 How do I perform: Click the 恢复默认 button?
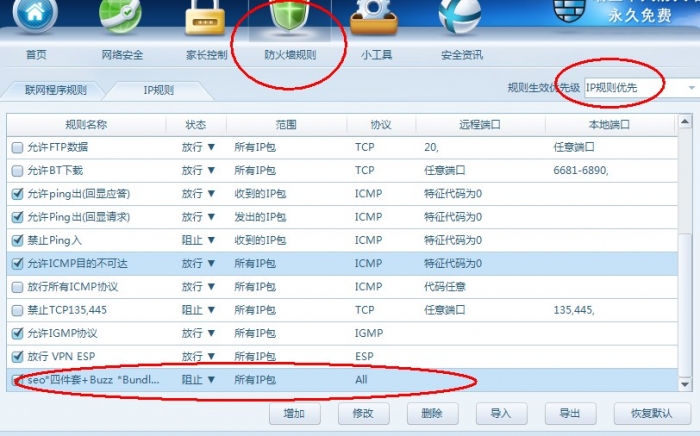[651, 414]
